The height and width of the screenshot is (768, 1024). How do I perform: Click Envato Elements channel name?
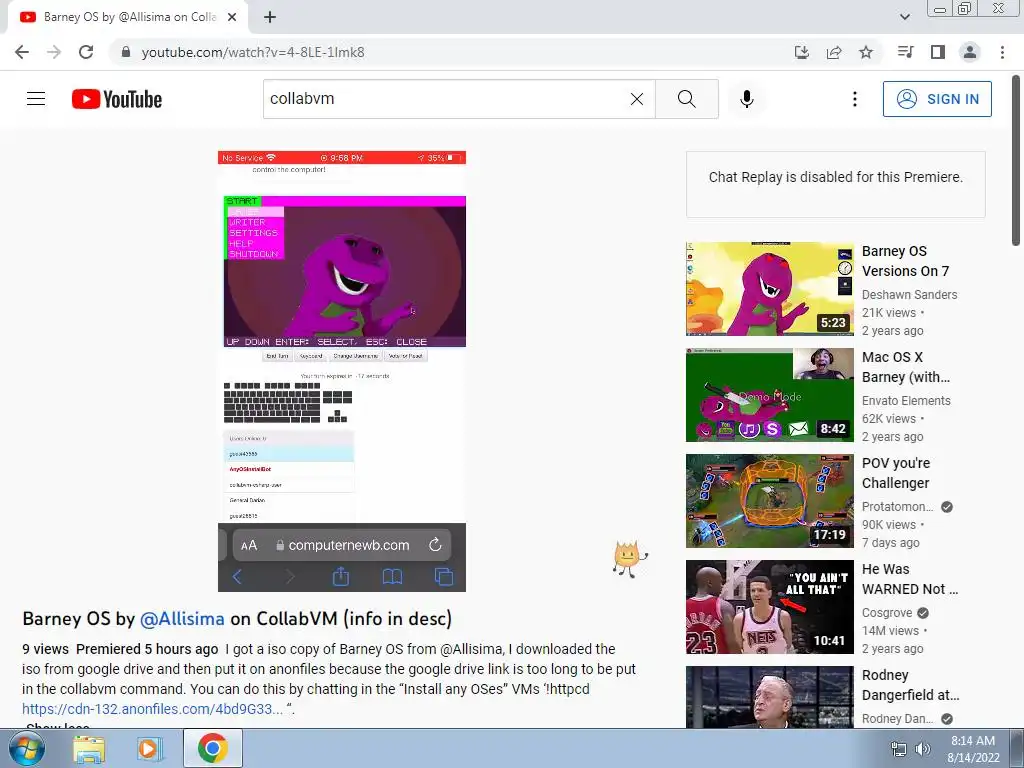click(x=906, y=400)
